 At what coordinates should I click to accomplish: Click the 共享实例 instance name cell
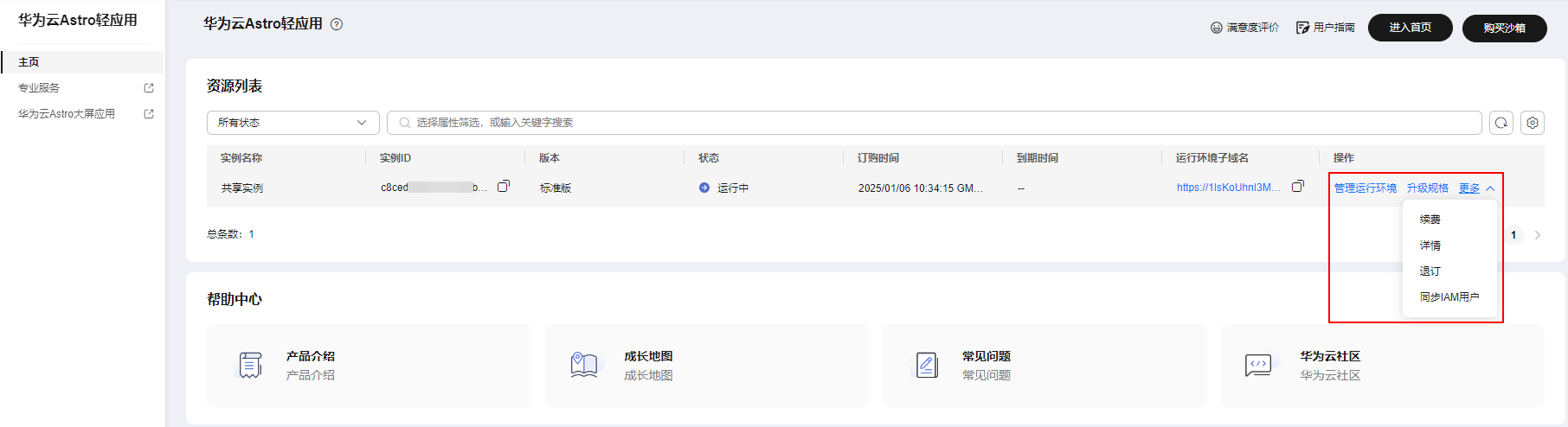click(242, 188)
